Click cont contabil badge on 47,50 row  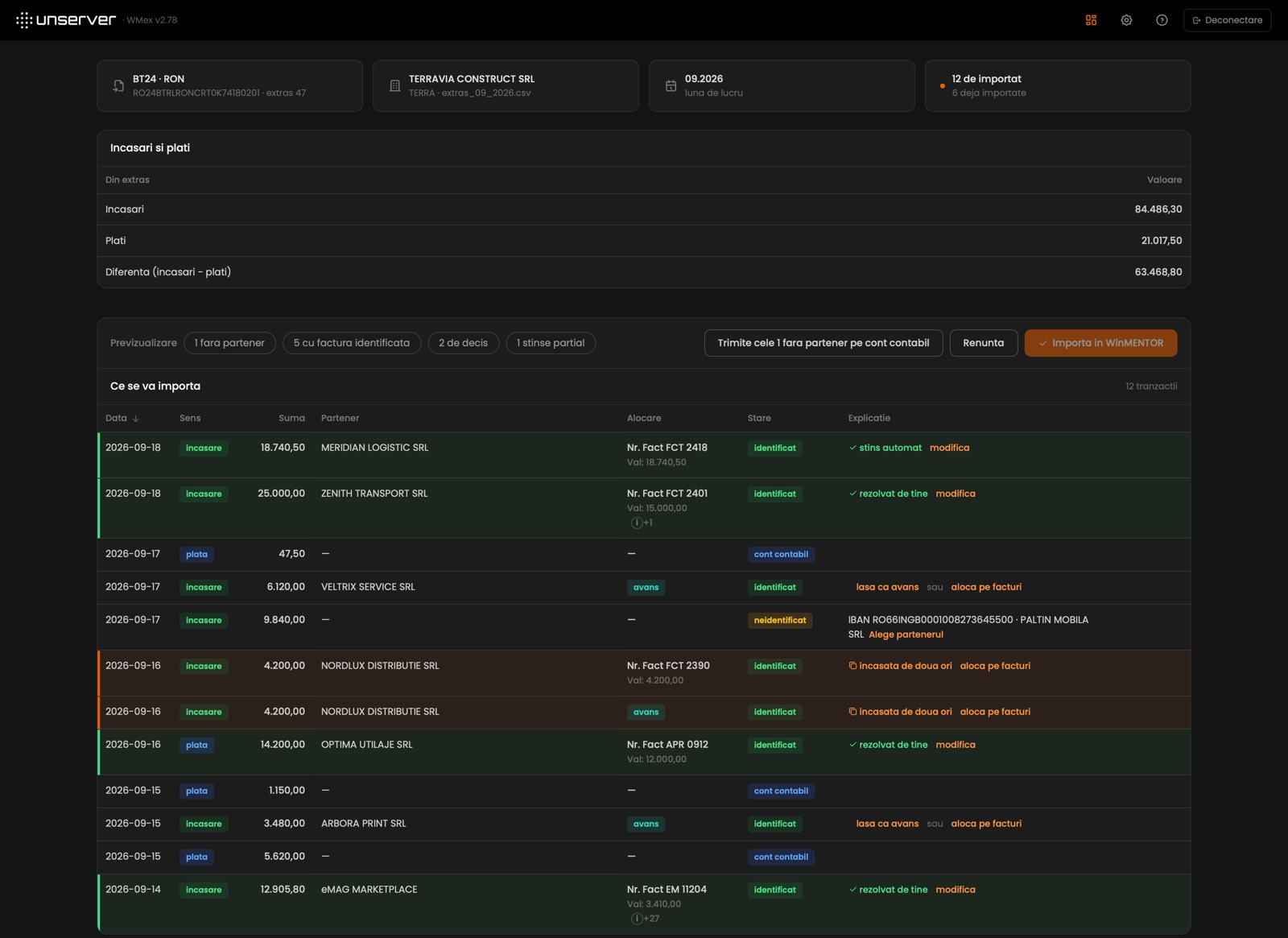tap(781, 555)
